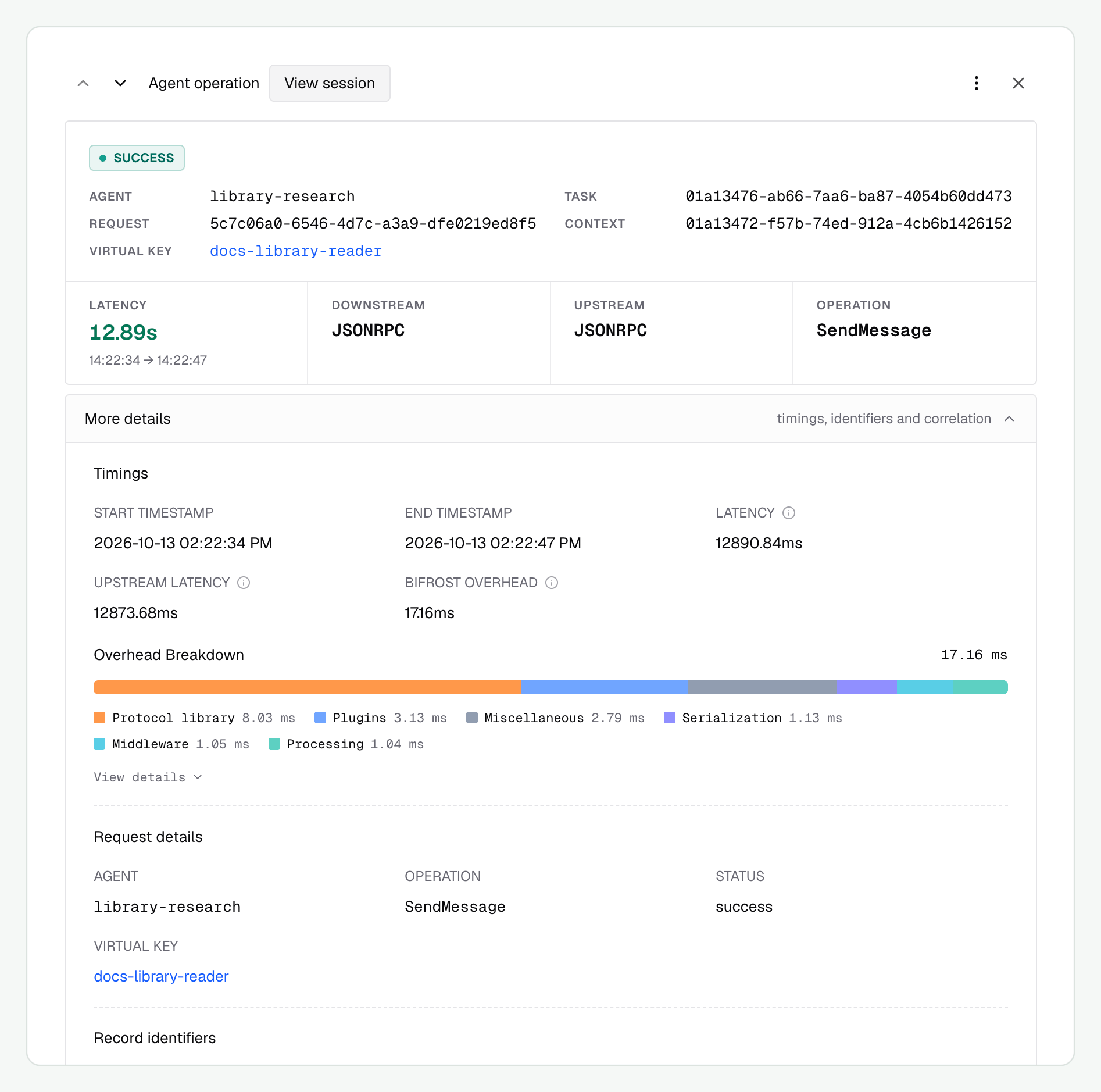
Task: Click Downstream JSONRPC value
Action: tap(368, 330)
